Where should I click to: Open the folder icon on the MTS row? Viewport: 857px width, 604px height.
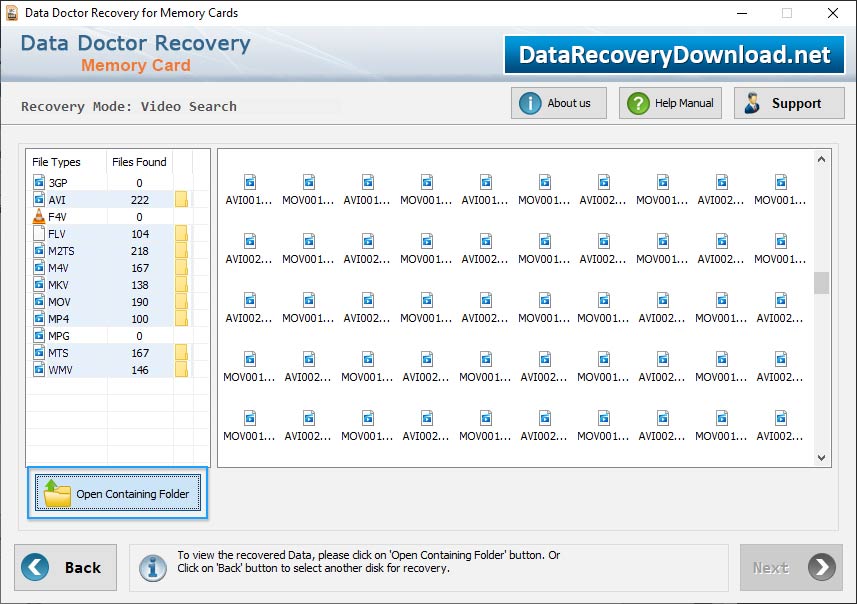[x=181, y=353]
